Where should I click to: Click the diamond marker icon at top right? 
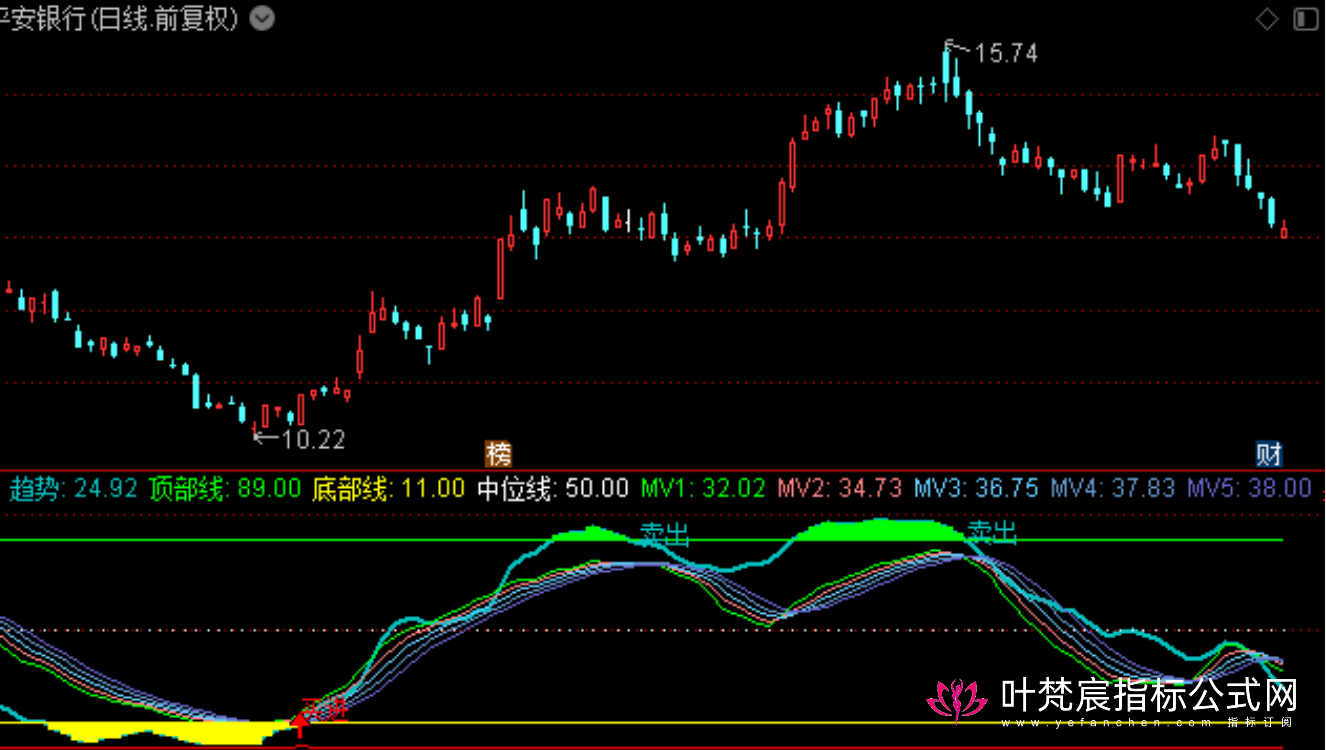coord(1267,19)
